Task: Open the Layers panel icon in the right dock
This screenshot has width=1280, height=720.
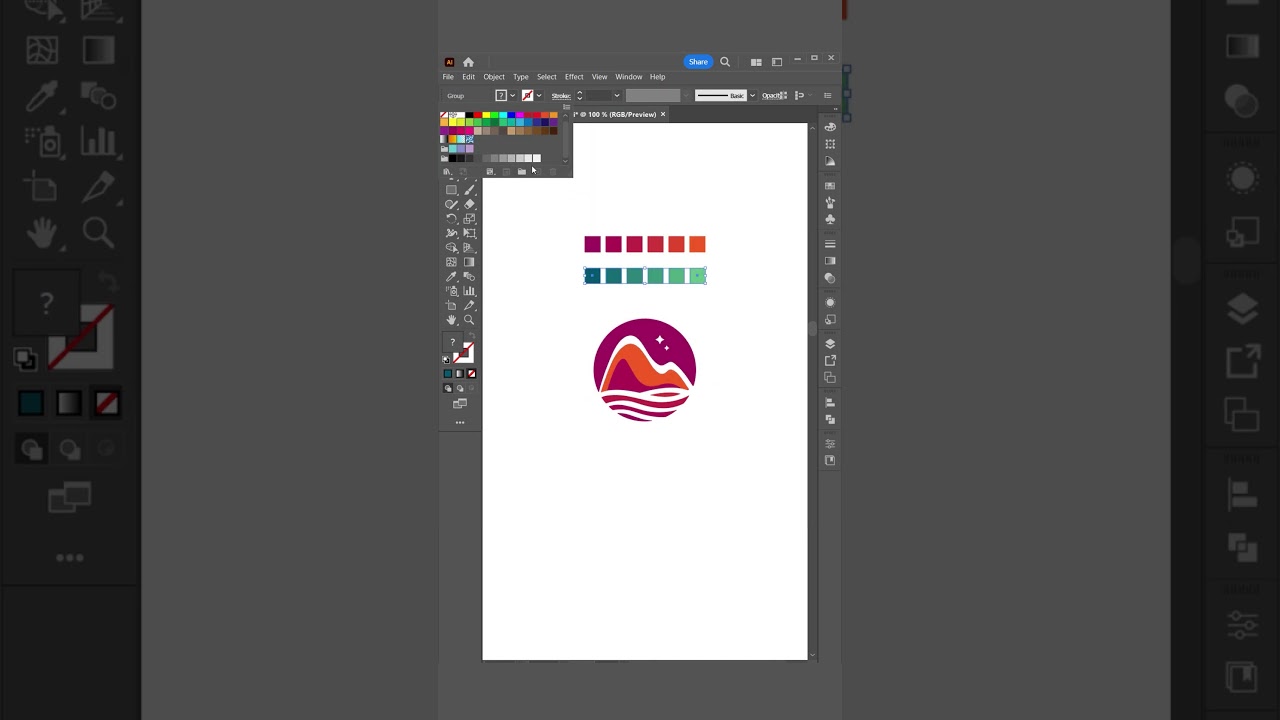Action: point(830,343)
